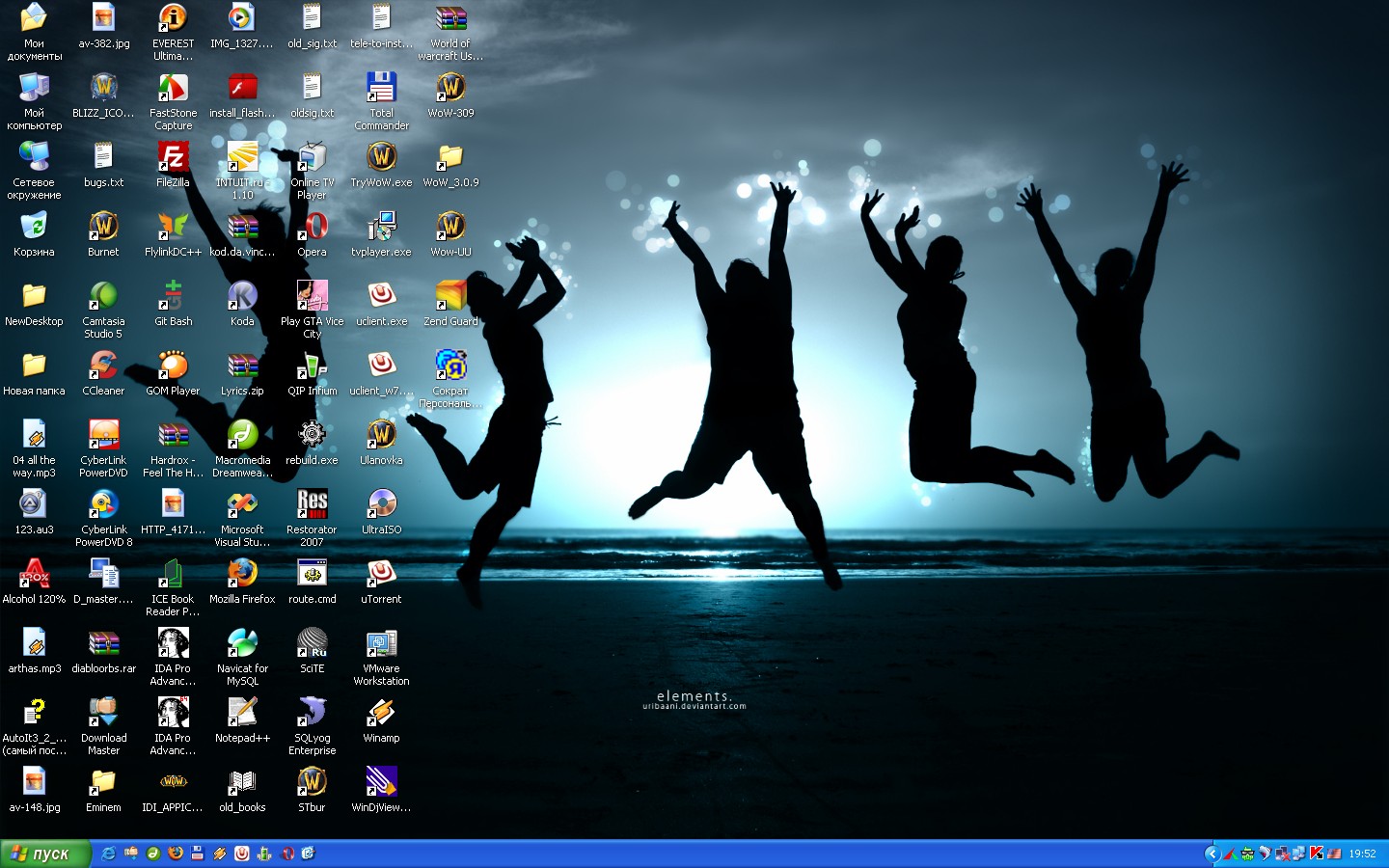Image resolution: width=1389 pixels, height=868 pixels.
Task: Select the FileZilla desktop shortcut
Action: point(173,158)
